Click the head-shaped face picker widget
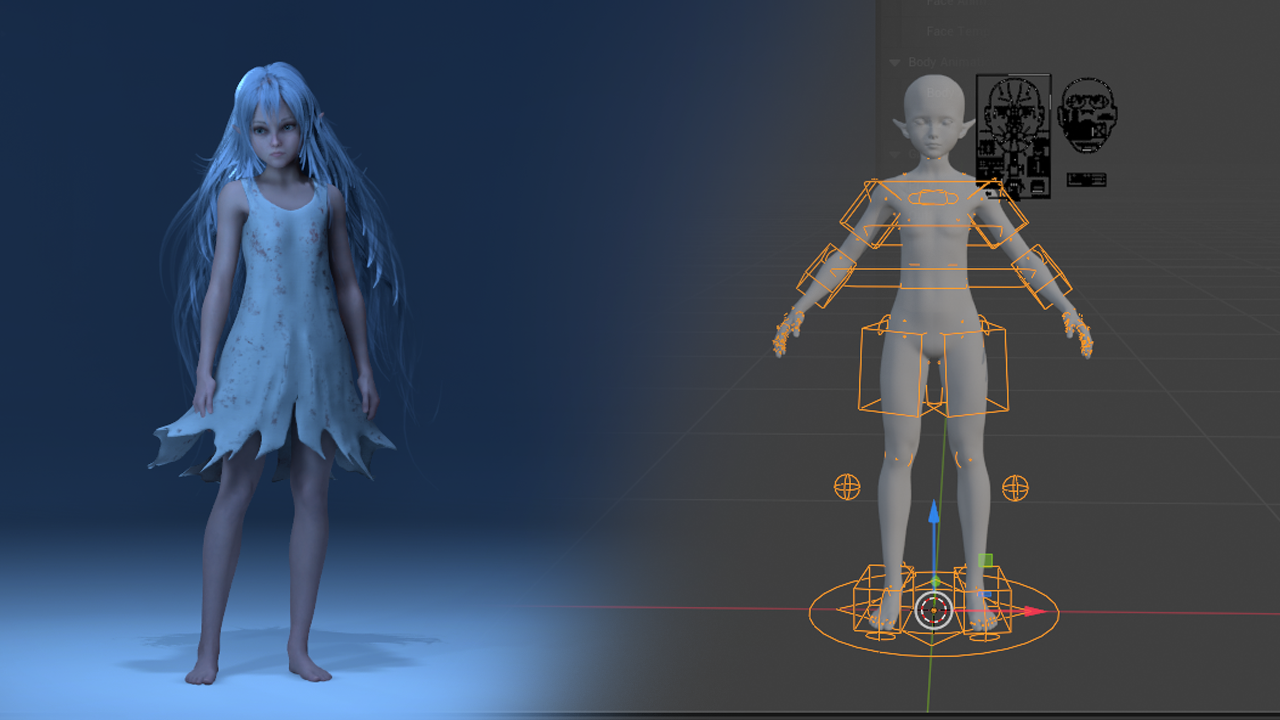 pos(1087,115)
